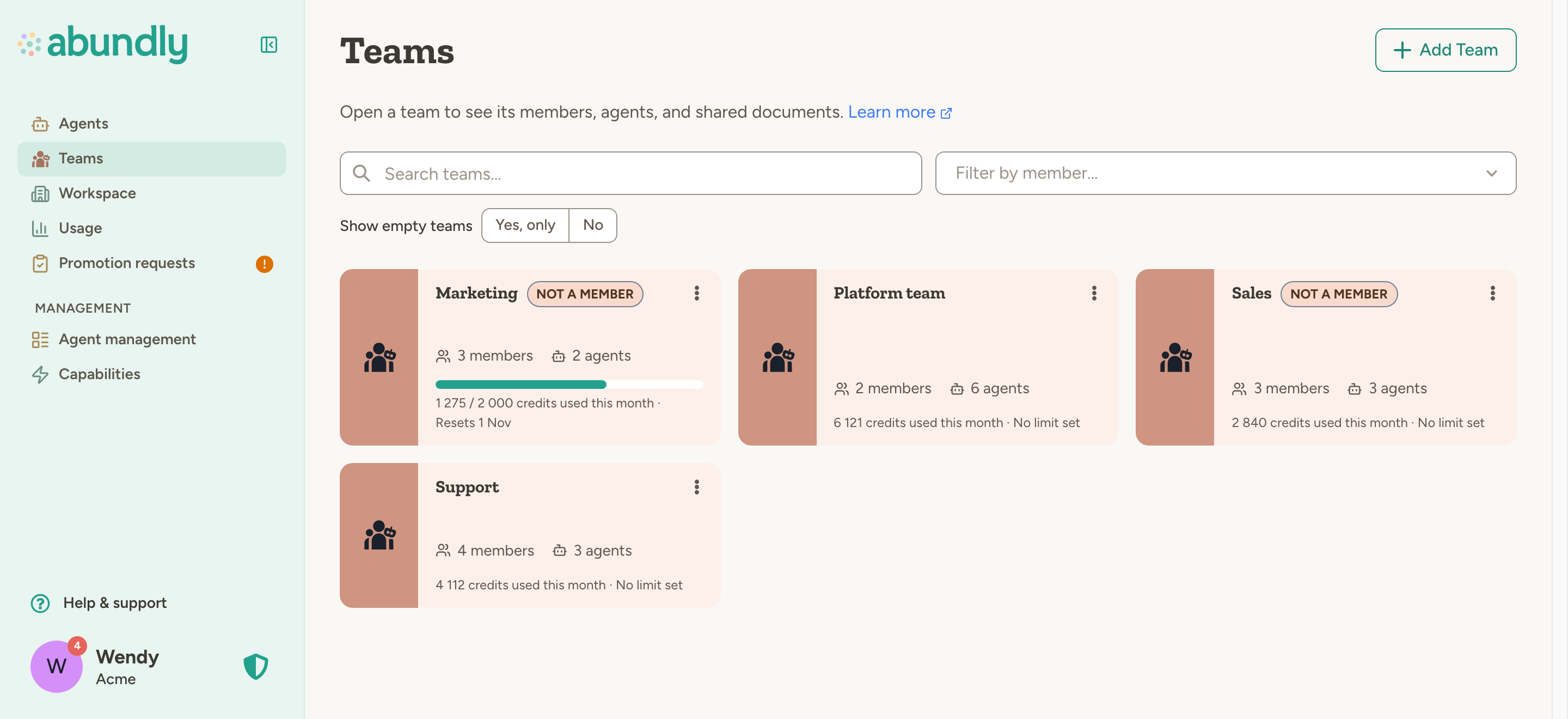Open the Platform team card icon
This screenshot has width=1568, height=719.
[777, 357]
